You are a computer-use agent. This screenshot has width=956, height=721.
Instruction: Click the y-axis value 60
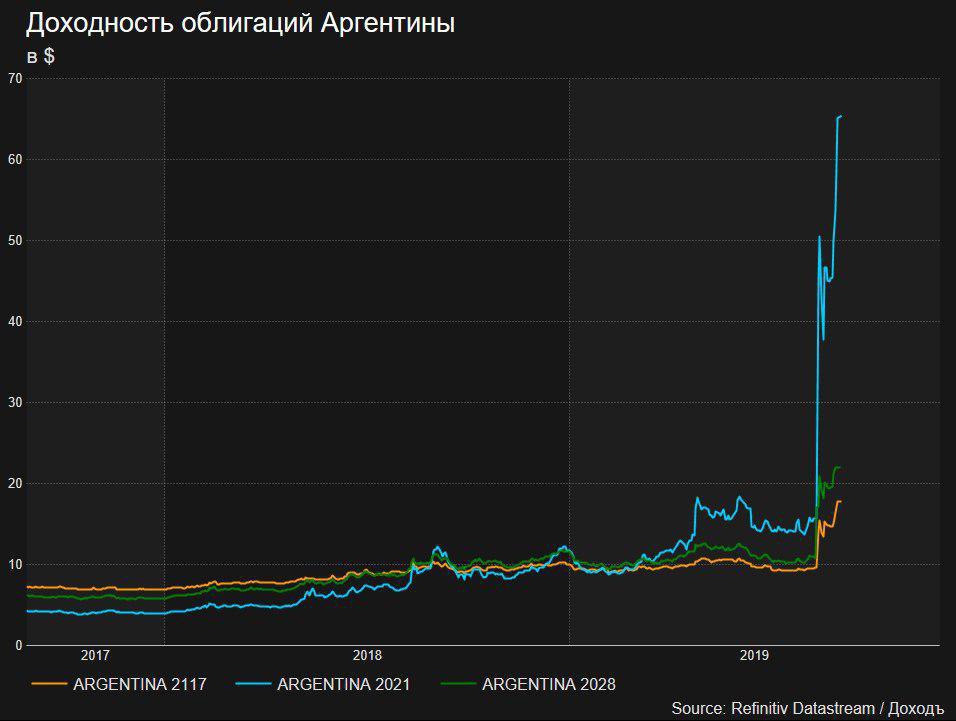click(15, 159)
